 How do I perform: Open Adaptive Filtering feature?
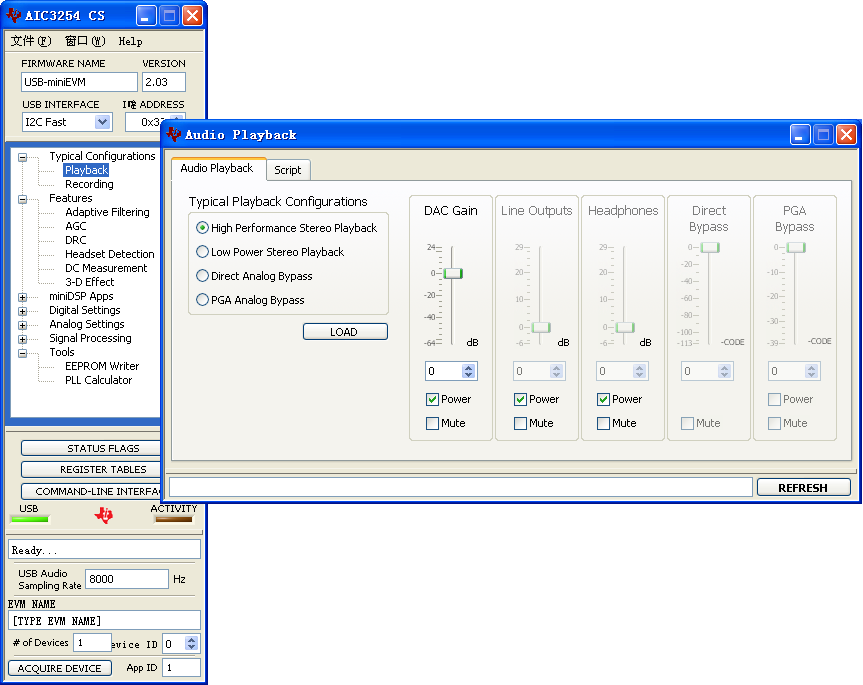point(107,212)
